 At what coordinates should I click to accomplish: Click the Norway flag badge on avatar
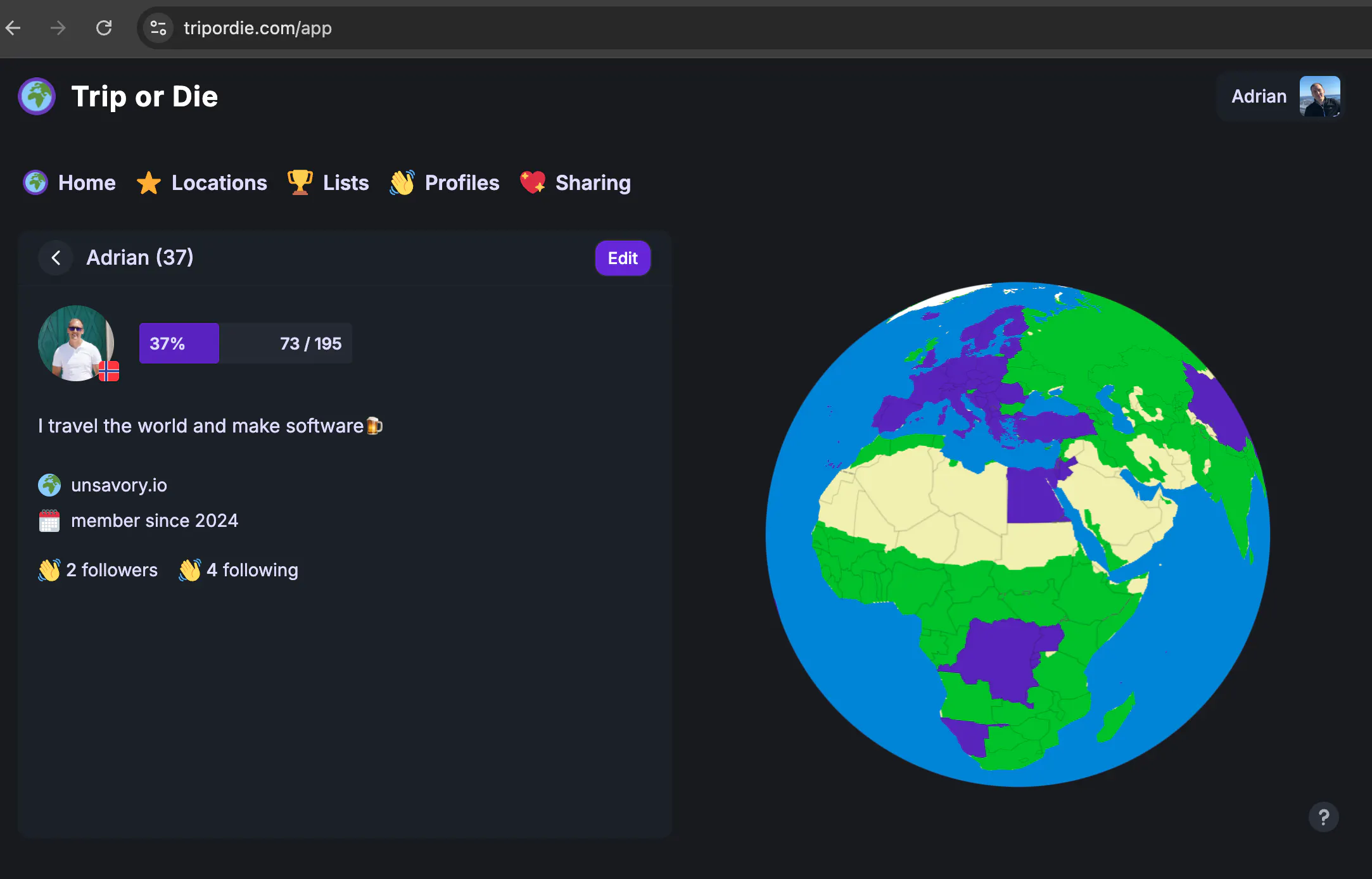point(109,370)
